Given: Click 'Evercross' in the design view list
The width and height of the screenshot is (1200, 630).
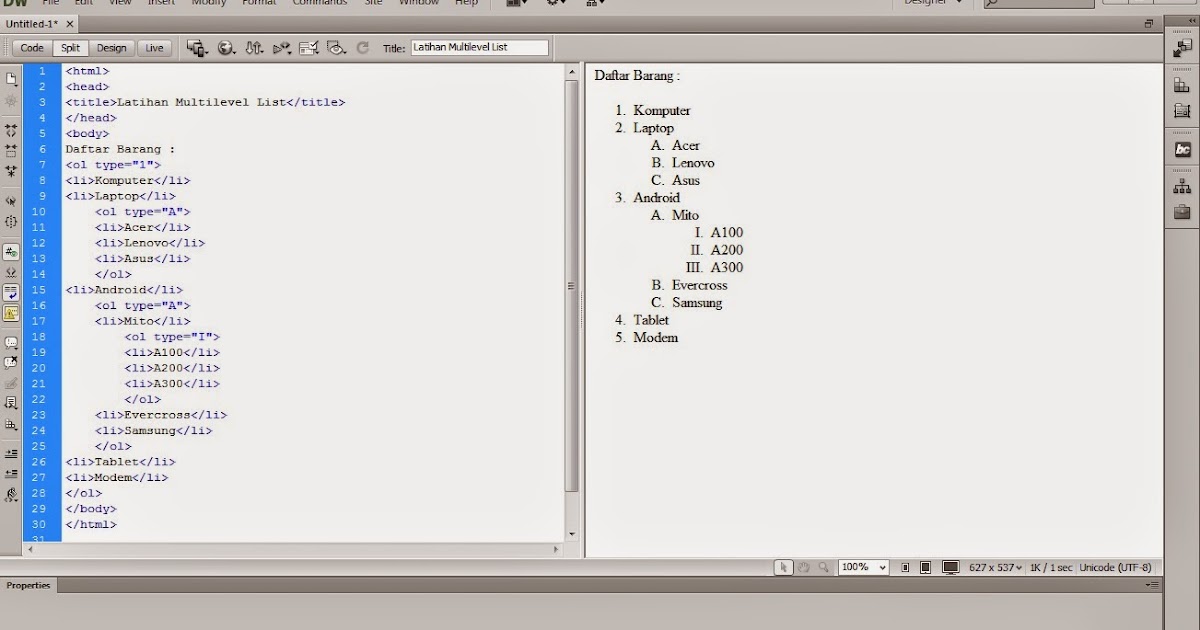Looking at the screenshot, I should (x=699, y=285).
